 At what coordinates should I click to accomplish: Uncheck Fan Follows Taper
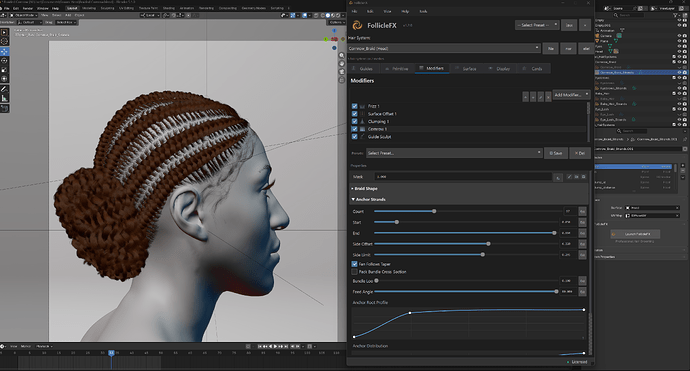(x=354, y=264)
